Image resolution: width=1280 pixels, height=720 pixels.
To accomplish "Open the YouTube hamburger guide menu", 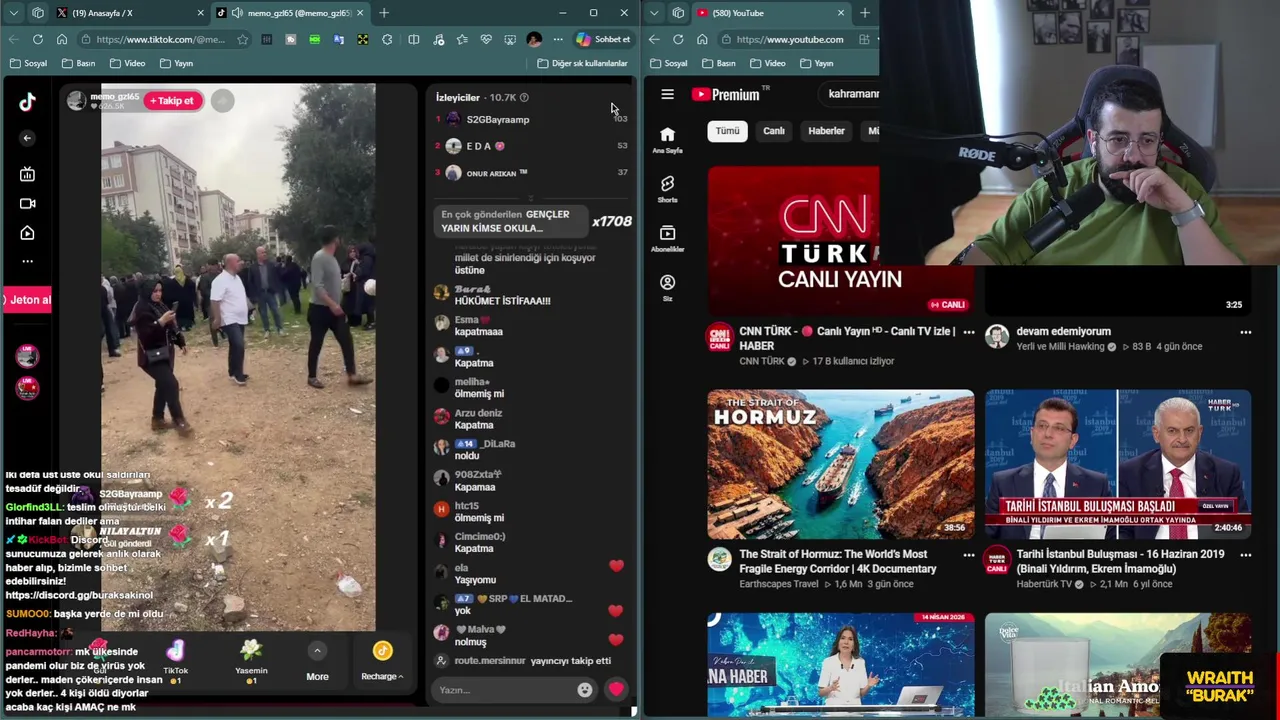I will (667, 94).
